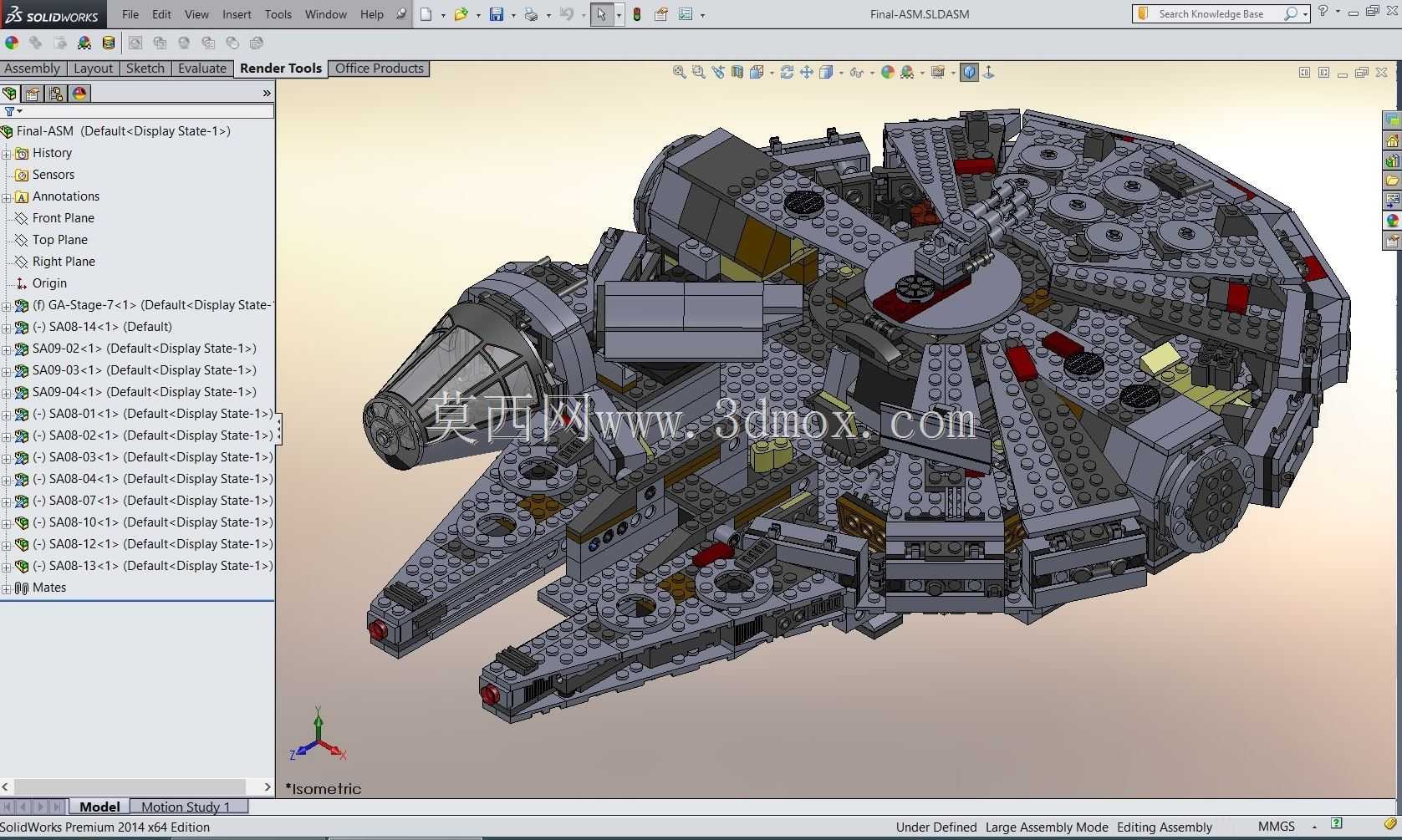Viewport: 1402px width, 840px height.
Task: Open the ConfigurationManager tab icon
Action: tap(56, 94)
